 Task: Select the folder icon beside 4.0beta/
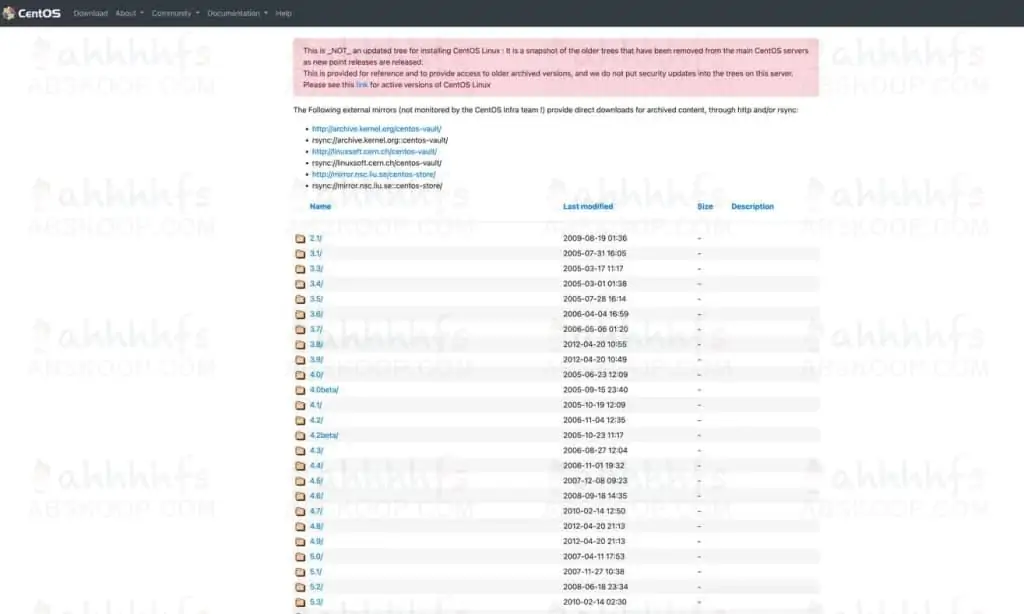(x=301, y=389)
